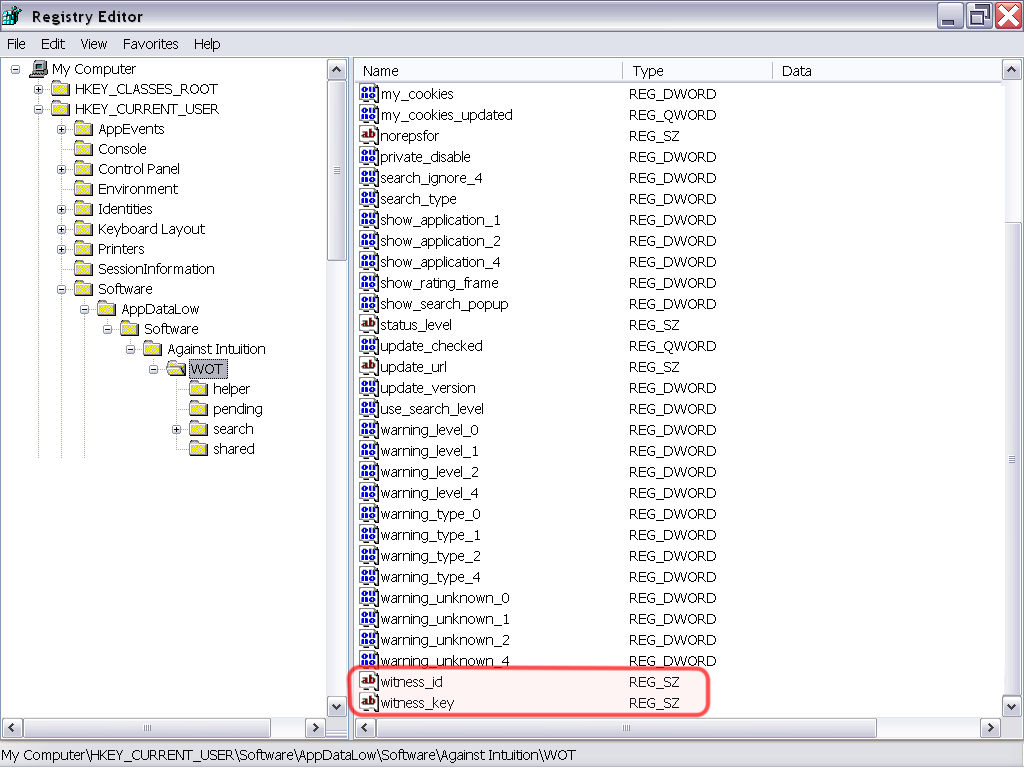Select the show_application_2 value
Screen dimensions: 1024x768
click(440, 241)
